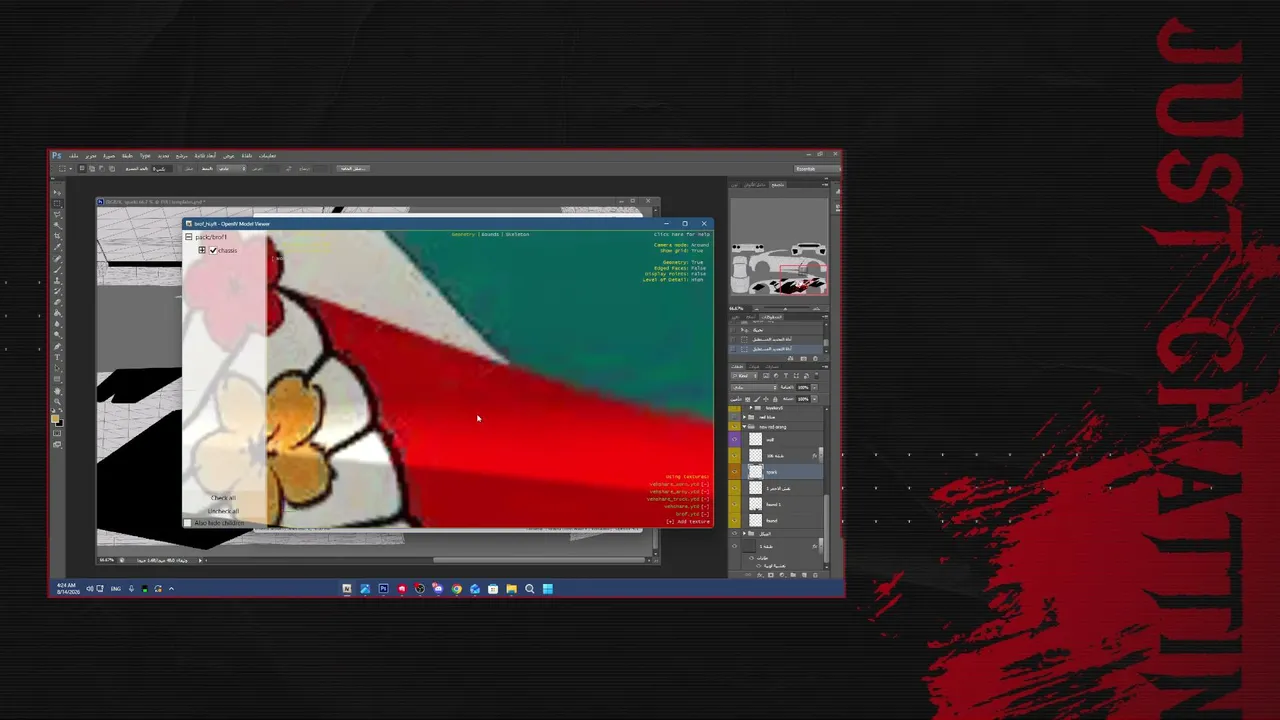Click the create new layer icon
This screenshot has height=720, width=1280.
803,575
